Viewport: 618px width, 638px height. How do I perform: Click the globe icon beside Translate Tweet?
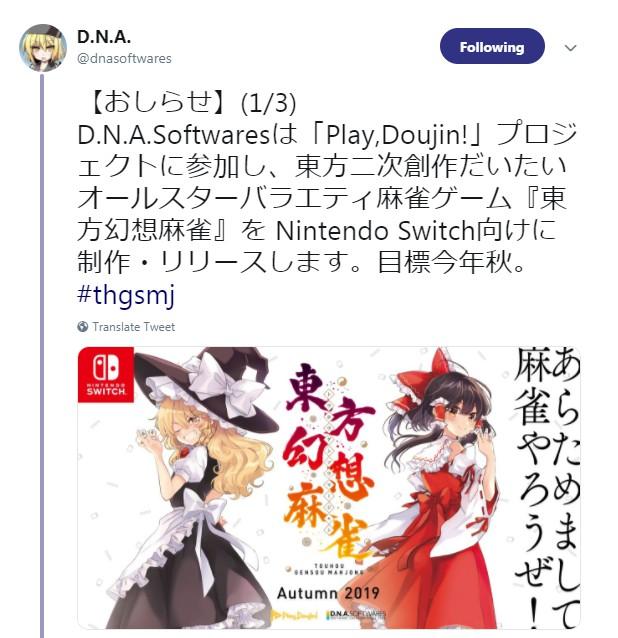click(83, 326)
